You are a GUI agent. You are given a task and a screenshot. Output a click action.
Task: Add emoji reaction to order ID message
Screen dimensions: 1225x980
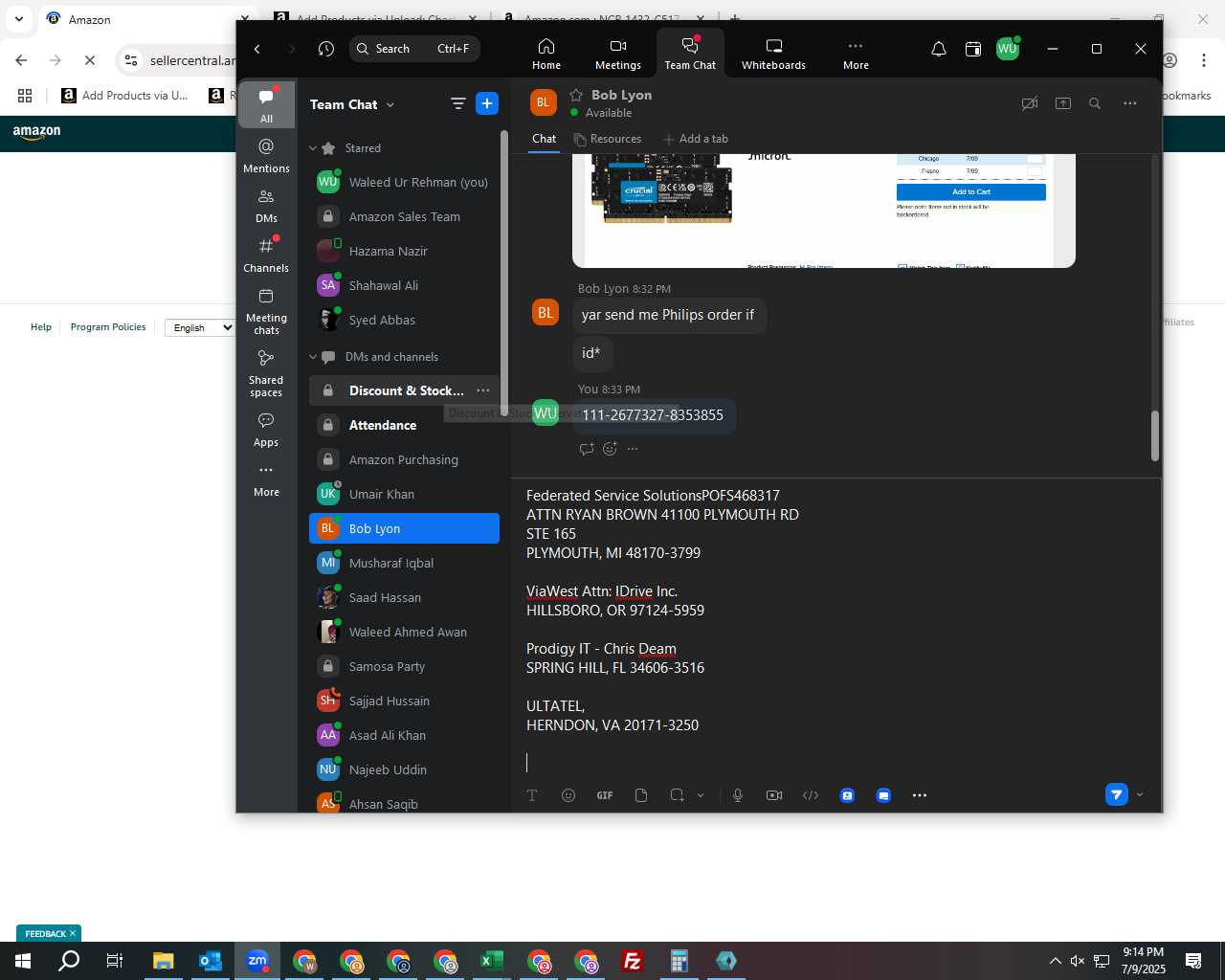point(610,449)
